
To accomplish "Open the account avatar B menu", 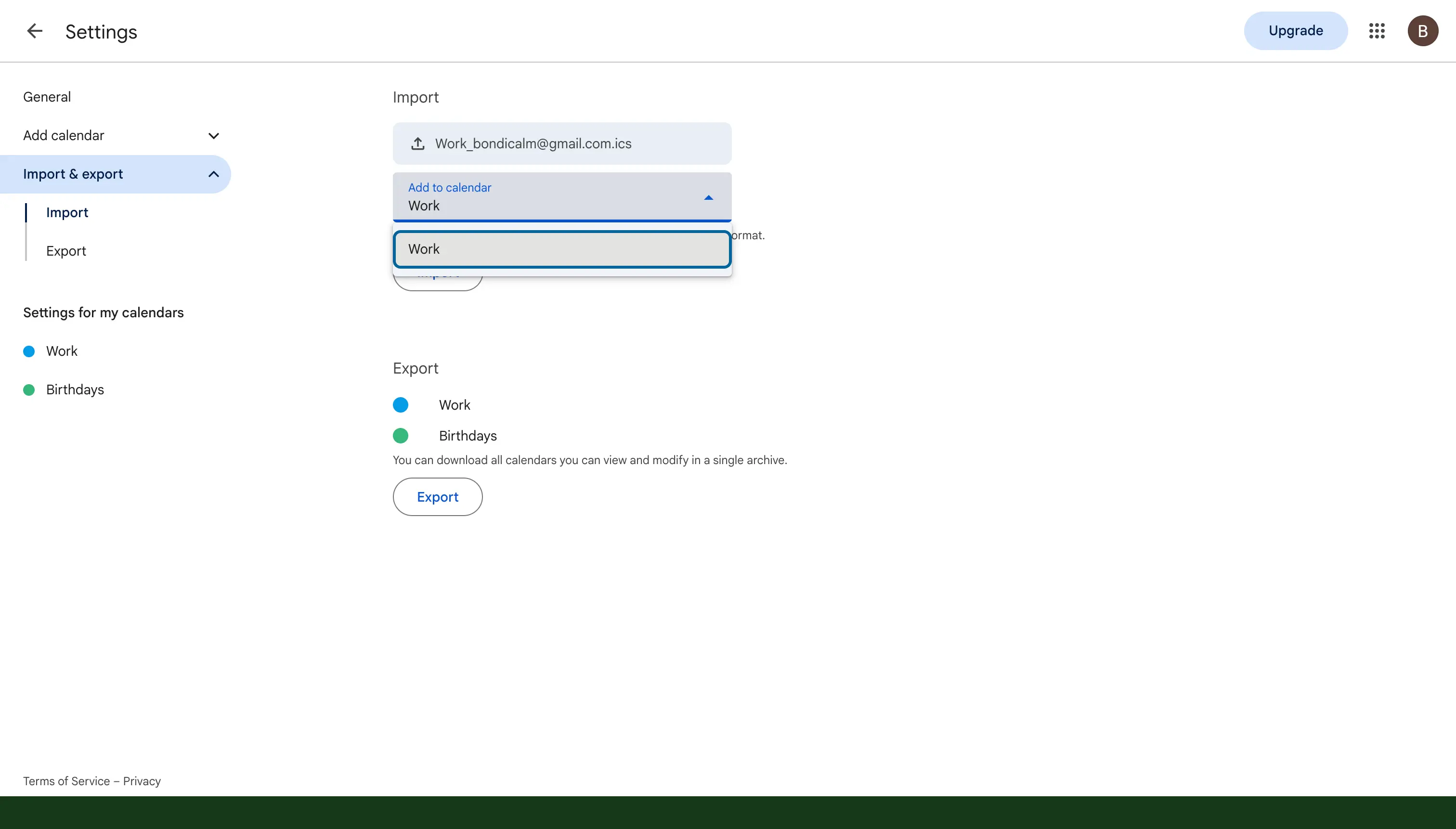I will point(1422,31).
